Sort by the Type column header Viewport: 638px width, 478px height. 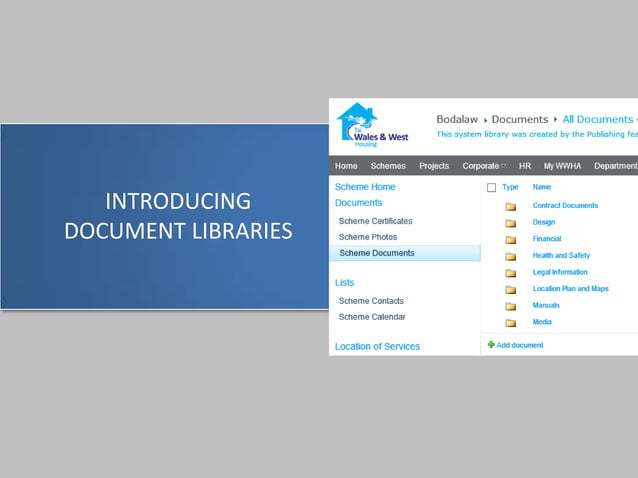[510, 187]
